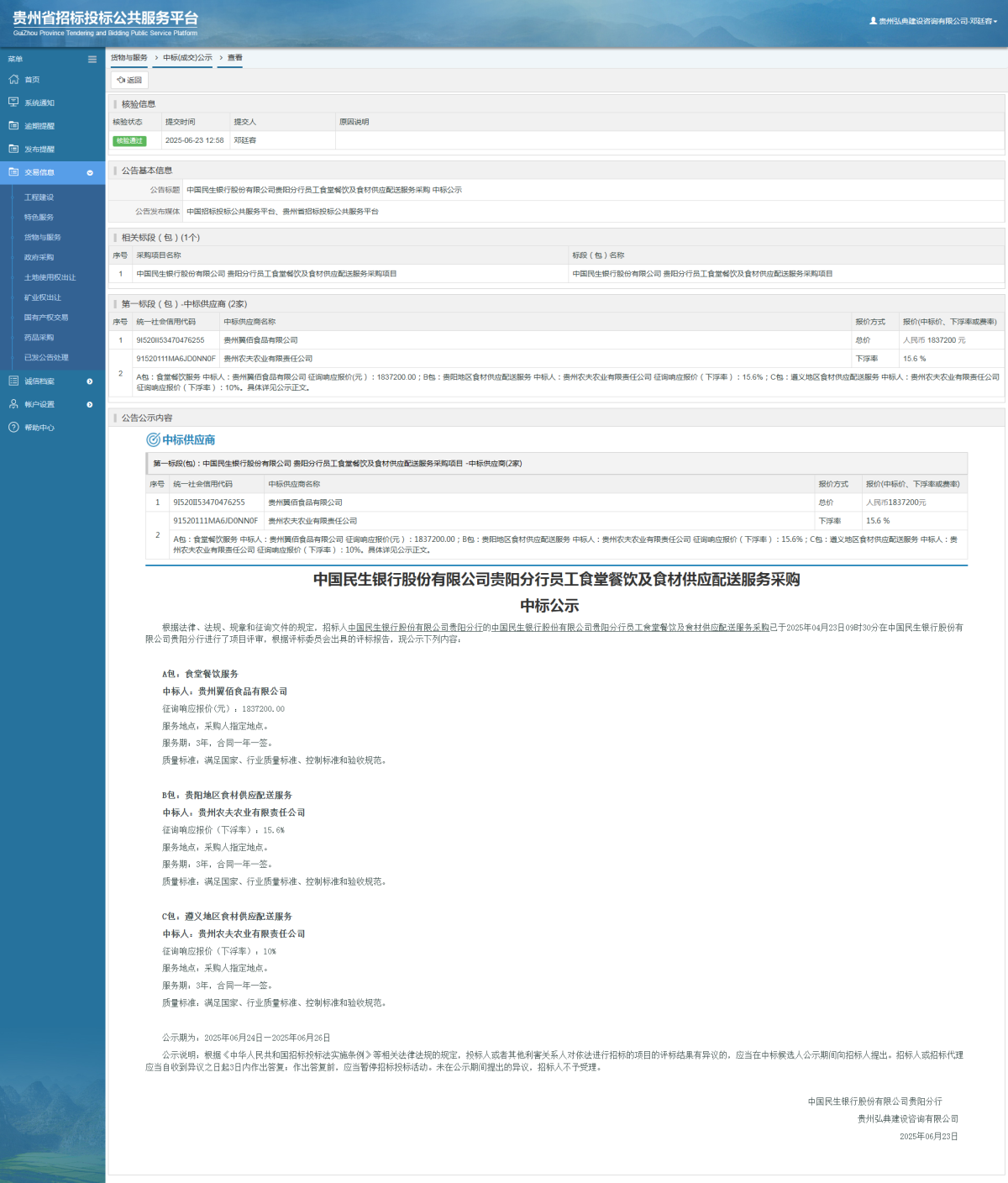Click the 返回 back button
This screenshot has width=1008, height=1183.
tap(129, 81)
